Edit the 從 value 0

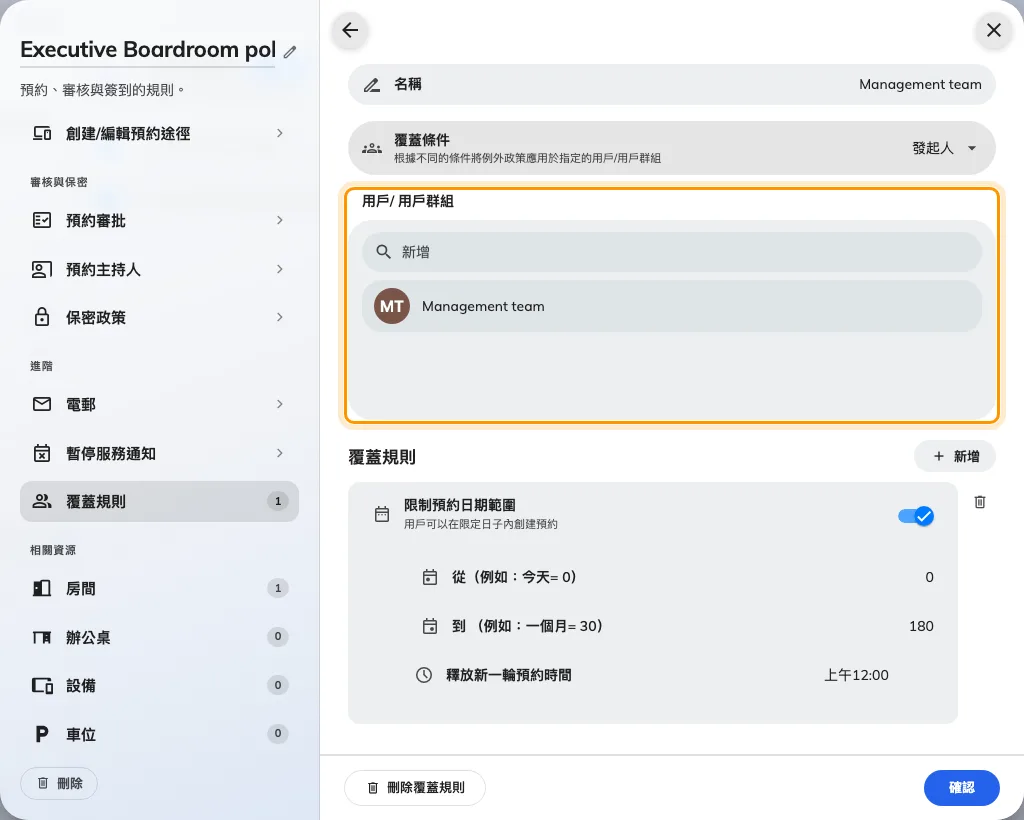[x=929, y=577]
